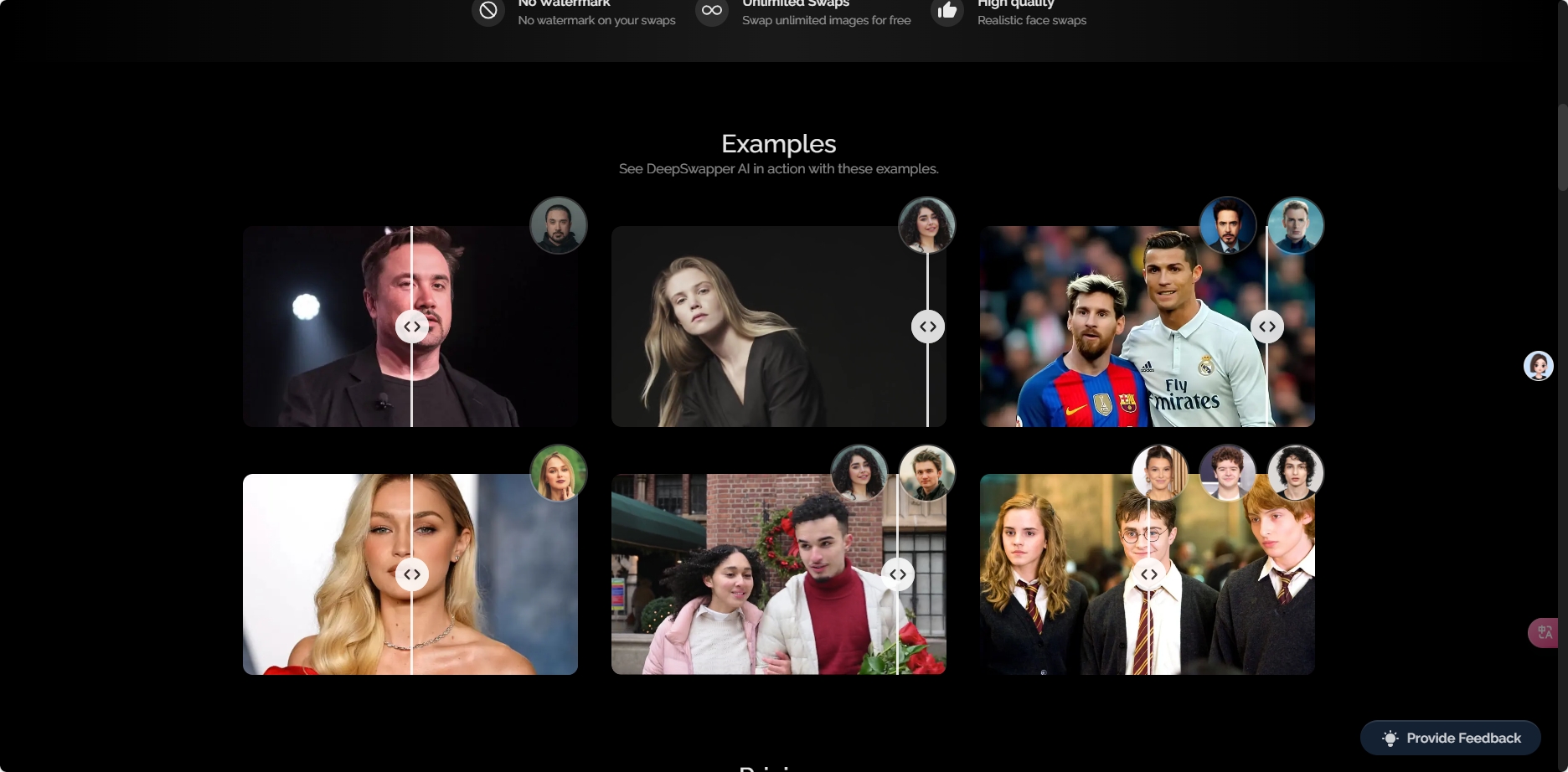1568x772 pixels.
Task: Select green-background avatar above red dress example
Action: 559,473
